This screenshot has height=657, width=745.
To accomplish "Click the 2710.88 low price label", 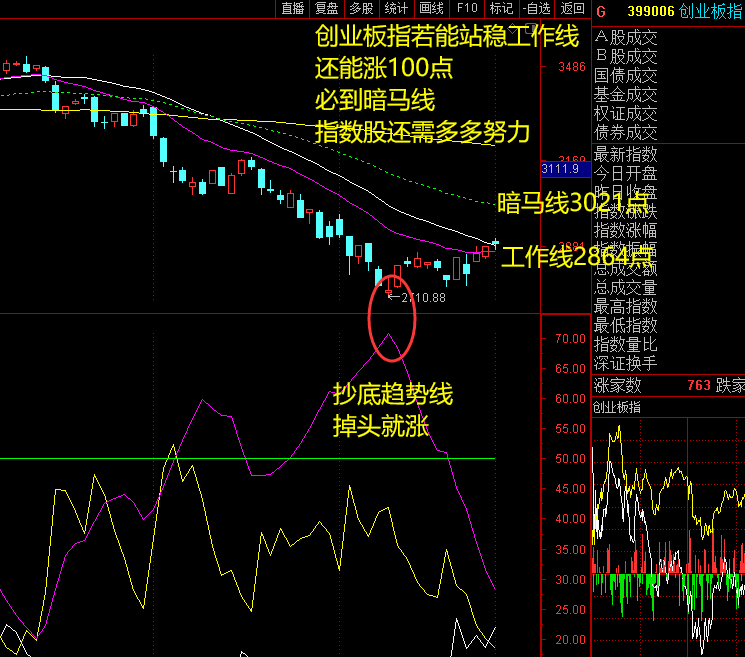I will [x=423, y=298].
